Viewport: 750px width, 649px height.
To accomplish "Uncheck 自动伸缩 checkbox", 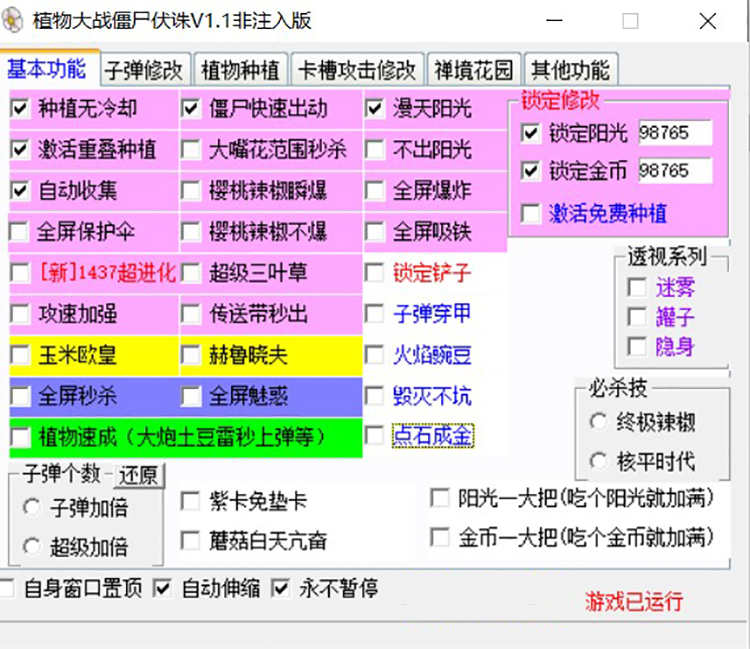I will tap(162, 588).
